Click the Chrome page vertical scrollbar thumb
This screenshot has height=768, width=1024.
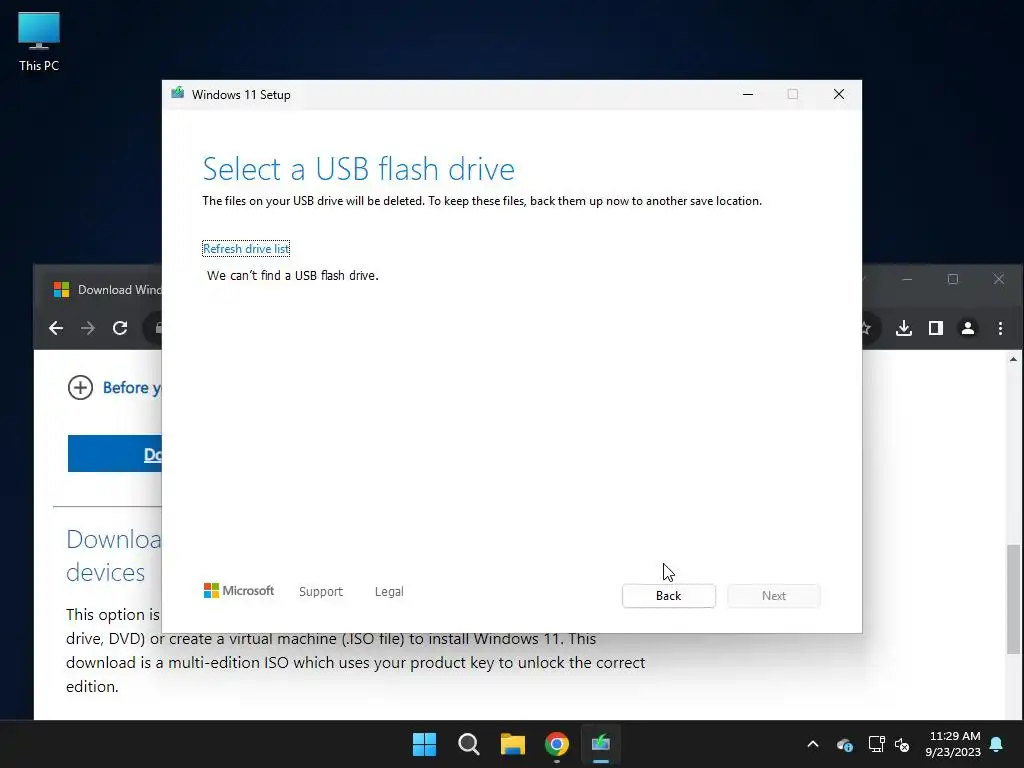tap(1013, 599)
